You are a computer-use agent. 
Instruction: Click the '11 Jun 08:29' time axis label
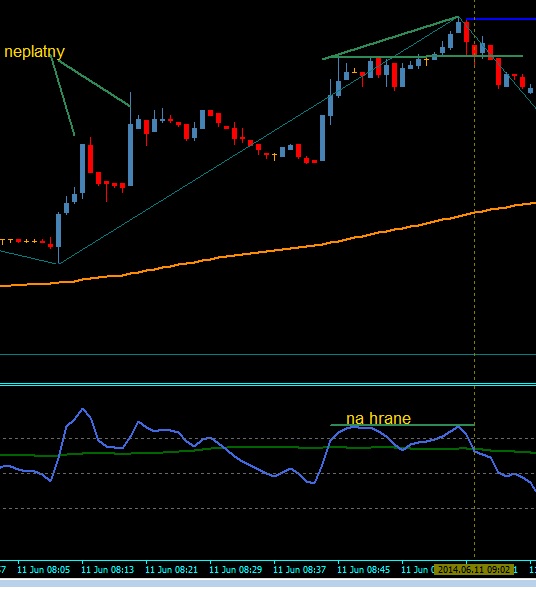tap(236, 570)
